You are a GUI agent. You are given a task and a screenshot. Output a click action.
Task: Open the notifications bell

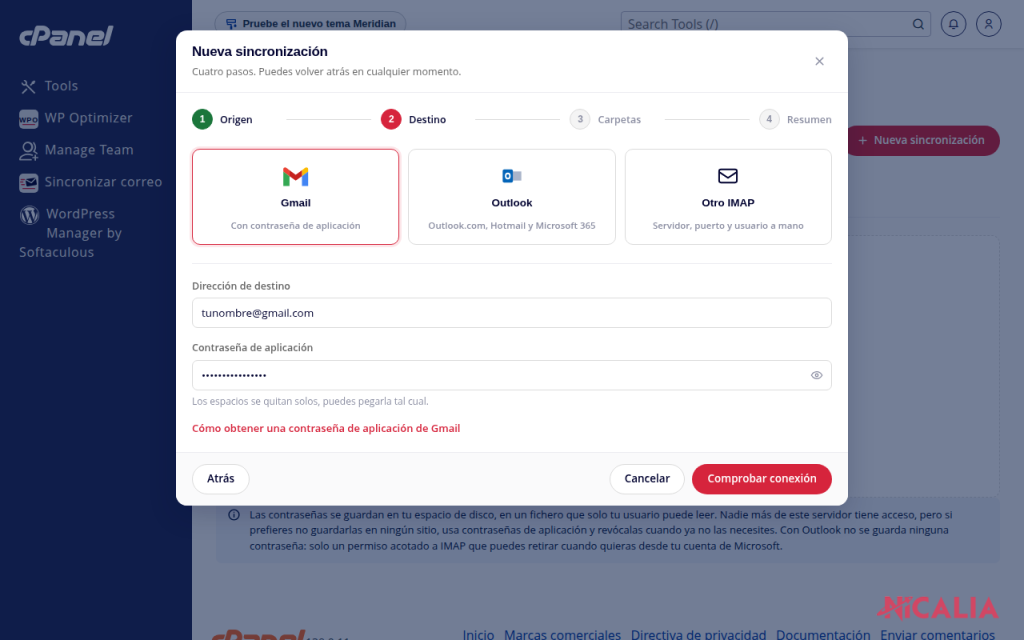click(953, 24)
